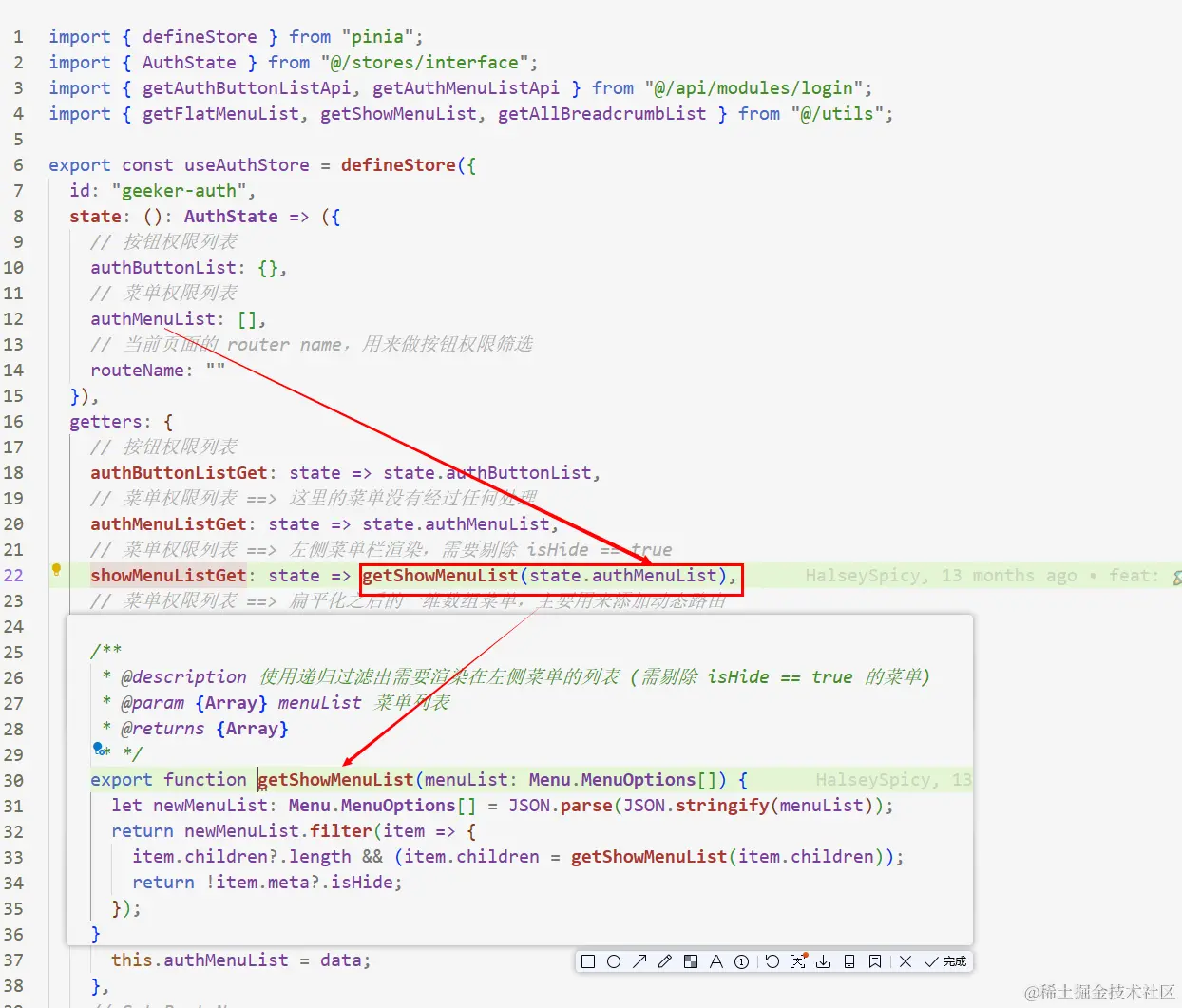This screenshot has height=1008, width=1182.
Task: Click the recursive getShowMenuList call on line 33
Action: [x=649, y=856]
